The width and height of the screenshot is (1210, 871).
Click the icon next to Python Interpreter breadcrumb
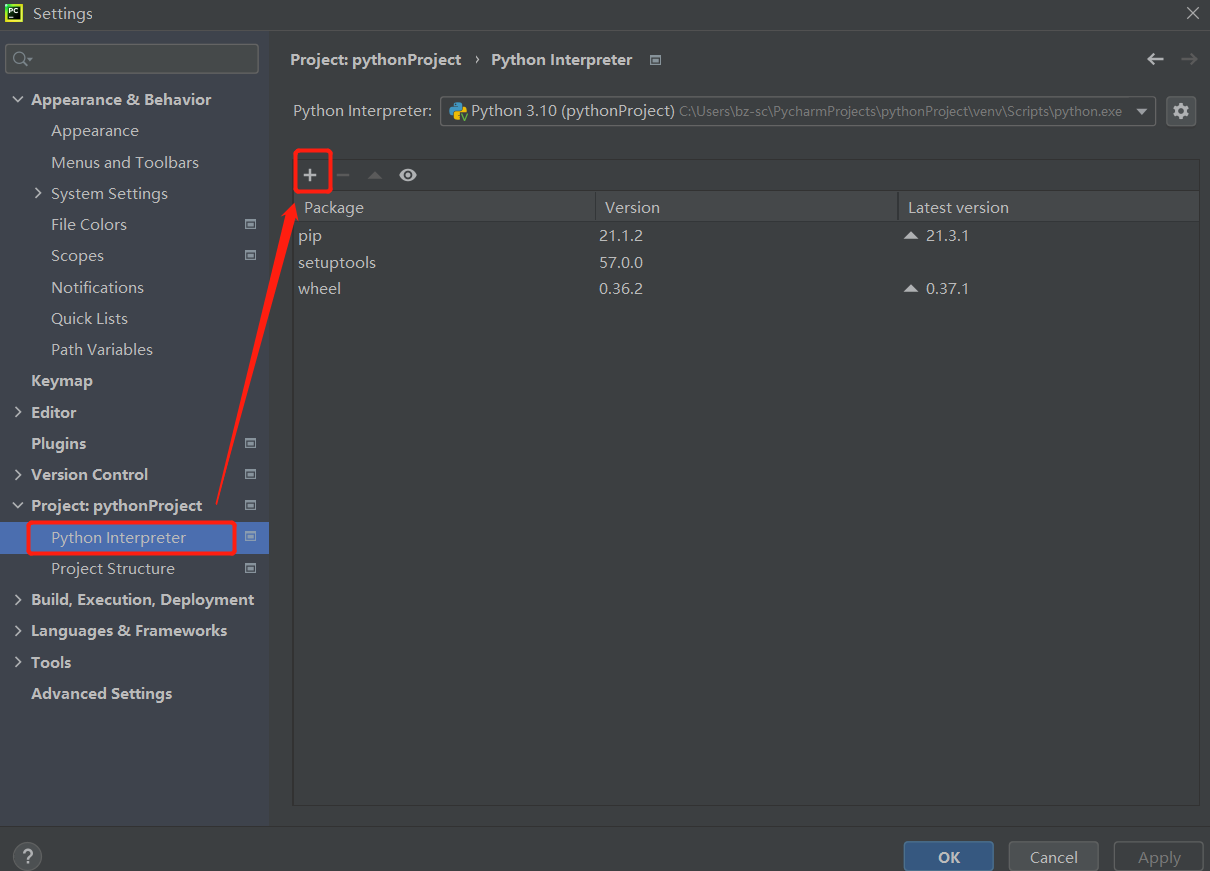655,60
